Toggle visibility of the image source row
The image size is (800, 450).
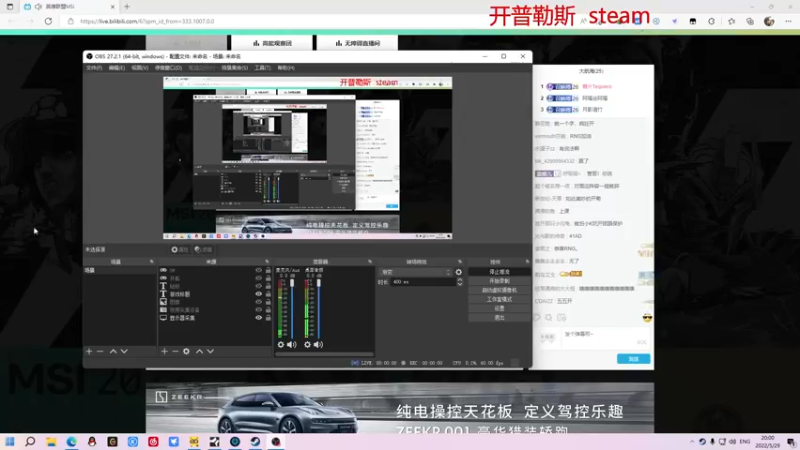pos(259,302)
